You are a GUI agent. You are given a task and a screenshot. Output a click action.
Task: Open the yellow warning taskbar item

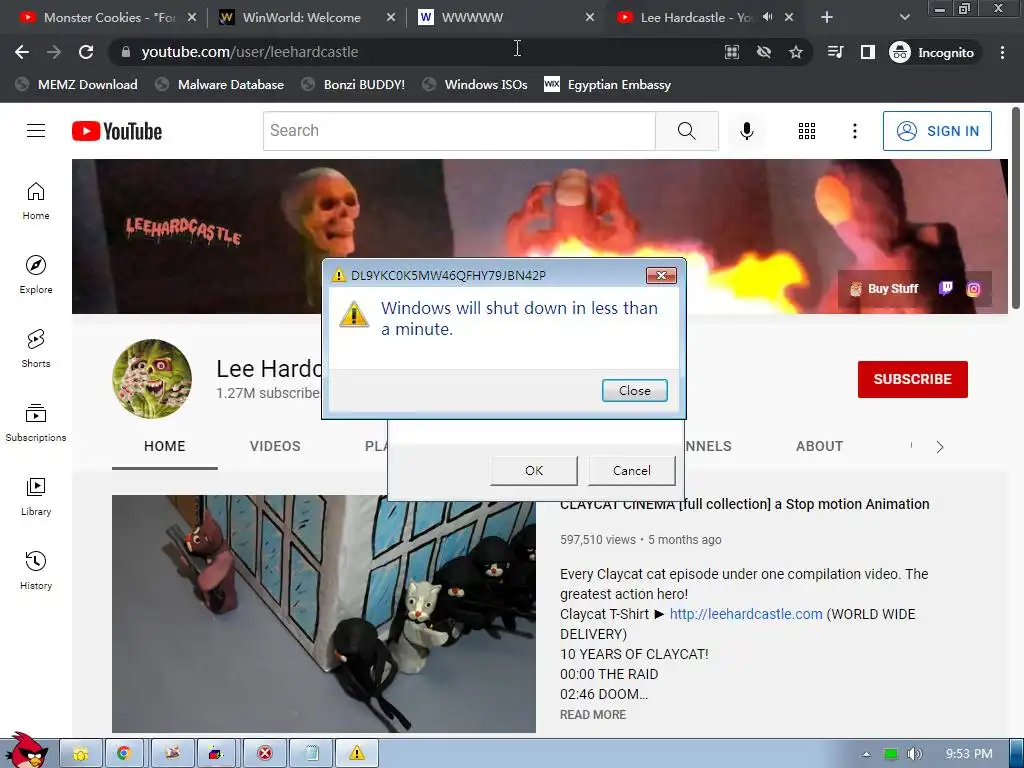coord(357,754)
